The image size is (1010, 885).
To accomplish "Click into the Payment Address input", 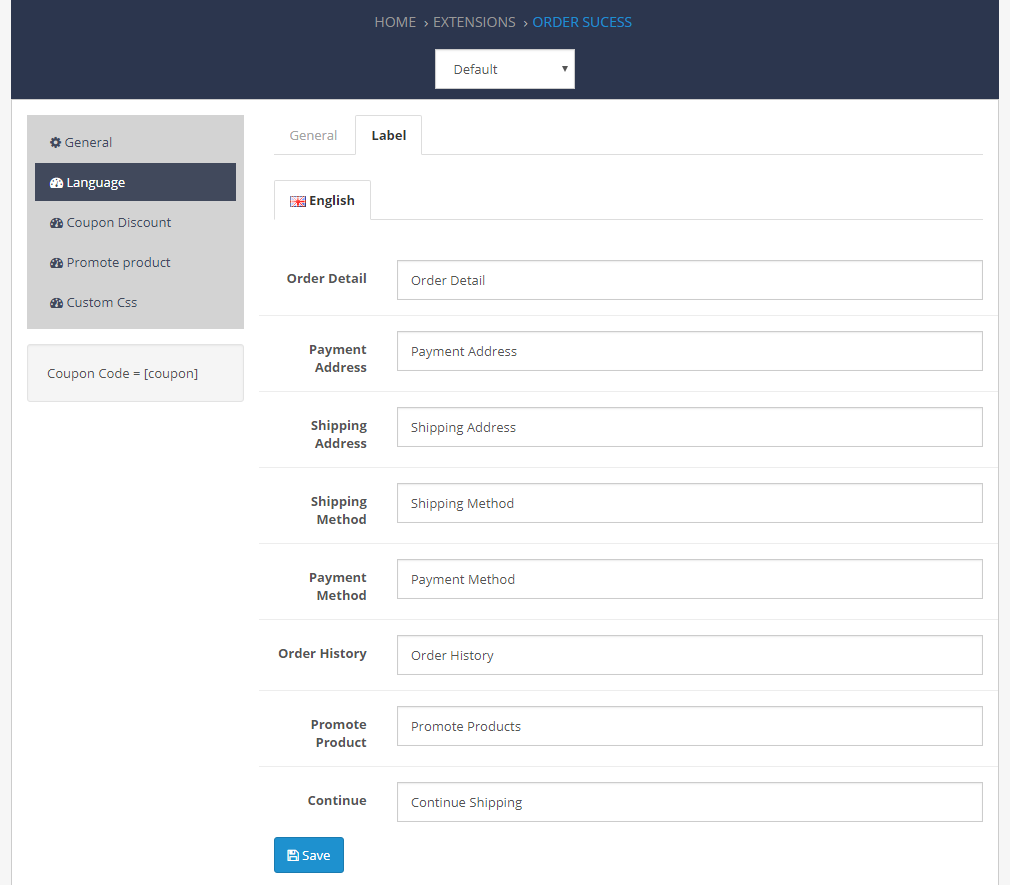I will click(x=689, y=351).
